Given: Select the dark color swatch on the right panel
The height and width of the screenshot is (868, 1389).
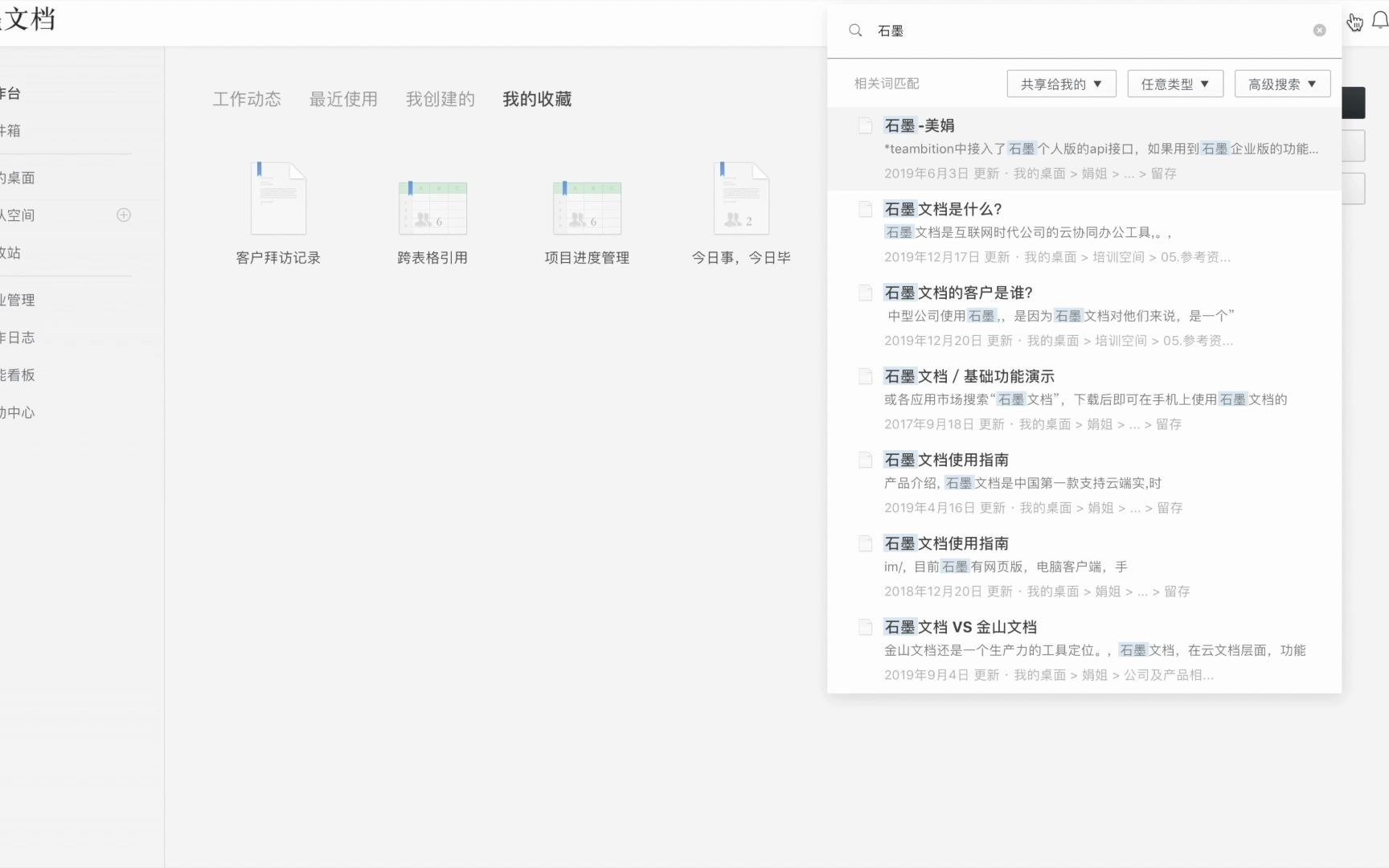Looking at the screenshot, I should 1353,104.
